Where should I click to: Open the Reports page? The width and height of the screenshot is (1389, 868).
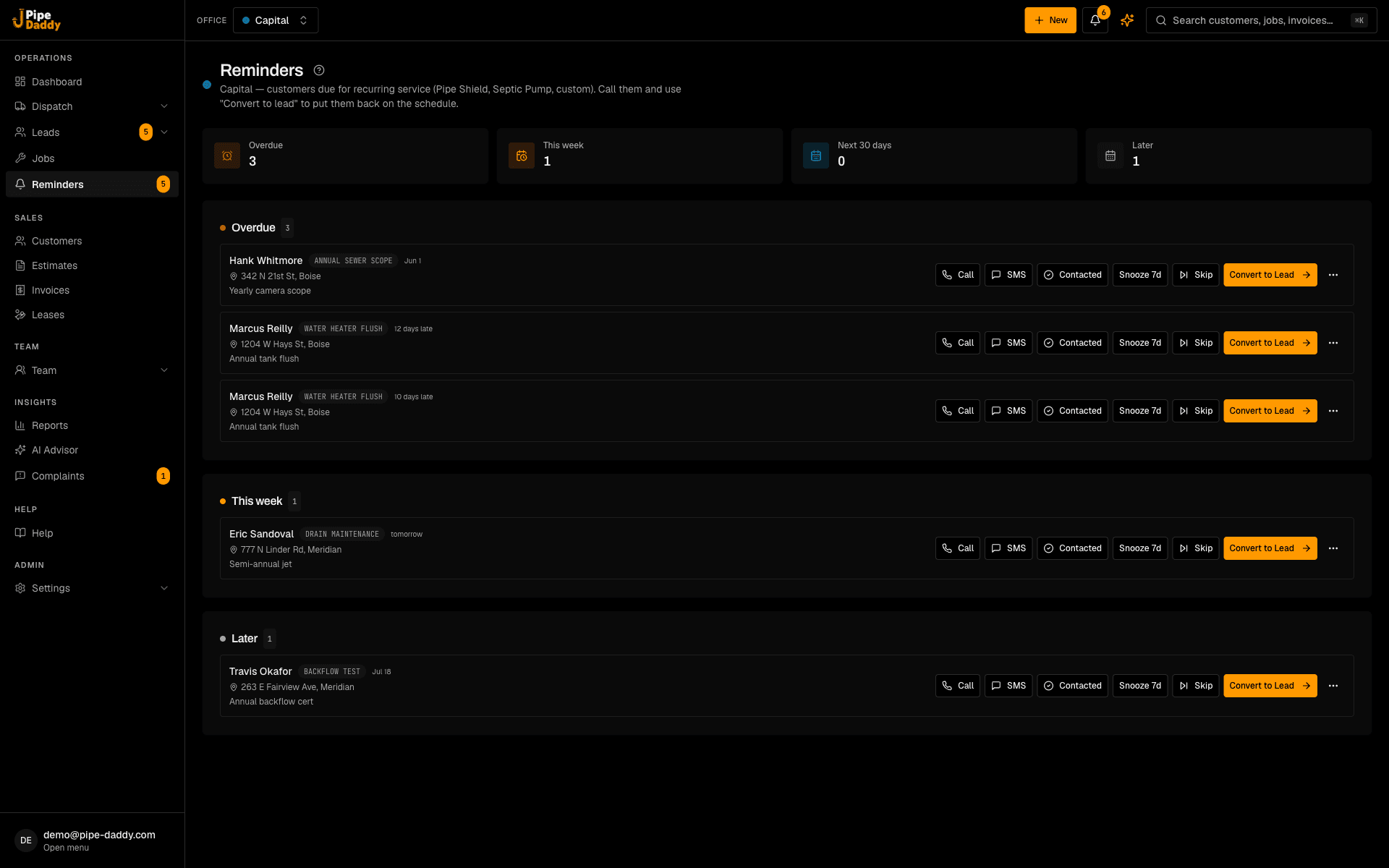click(x=92, y=425)
